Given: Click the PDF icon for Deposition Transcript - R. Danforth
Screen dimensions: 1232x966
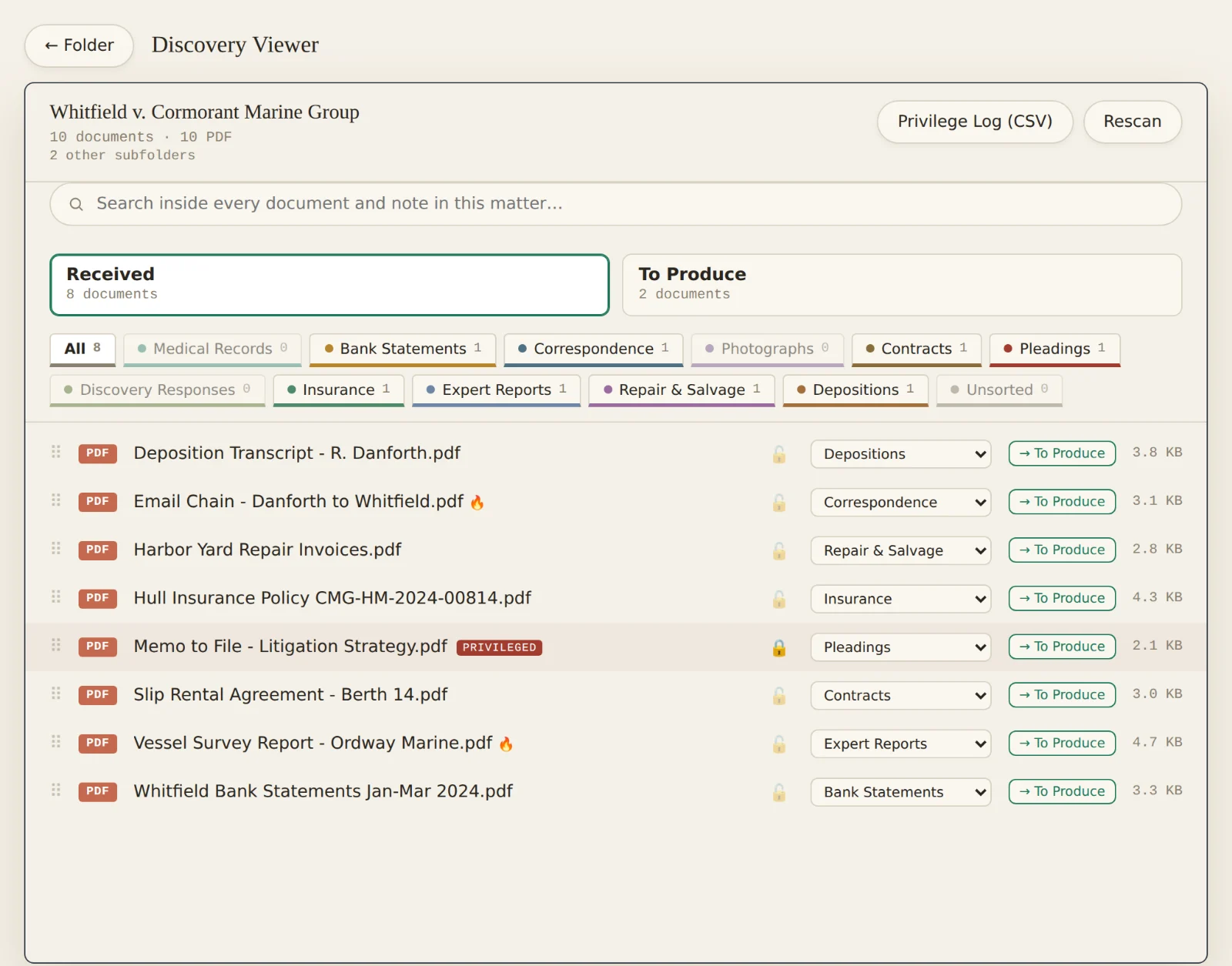Looking at the screenshot, I should coord(98,453).
